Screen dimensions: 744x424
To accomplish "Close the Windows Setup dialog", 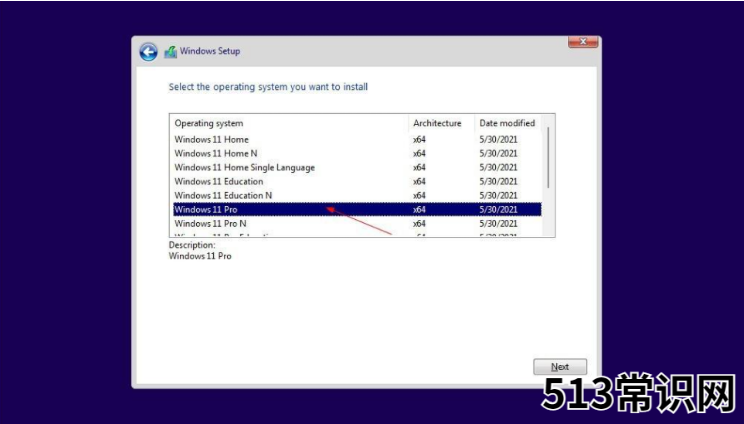I will pyautogui.click(x=583, y=42).
